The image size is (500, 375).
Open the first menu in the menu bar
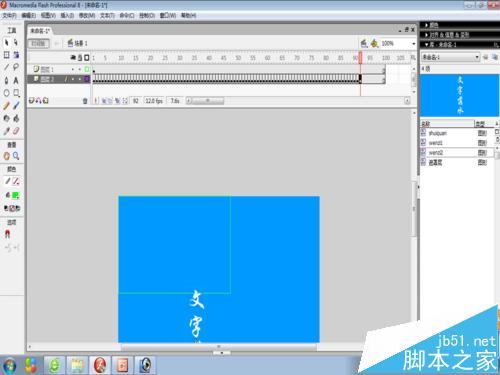(9, 15)
